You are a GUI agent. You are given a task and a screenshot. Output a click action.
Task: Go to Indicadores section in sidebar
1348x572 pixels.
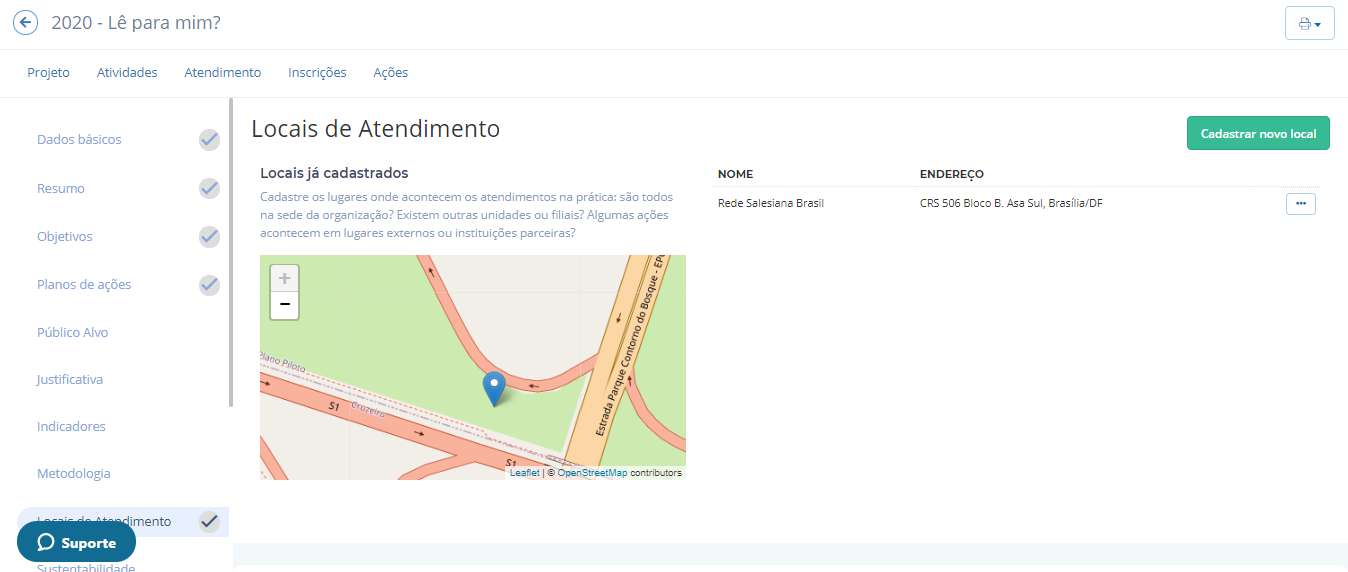coord(71,426)
